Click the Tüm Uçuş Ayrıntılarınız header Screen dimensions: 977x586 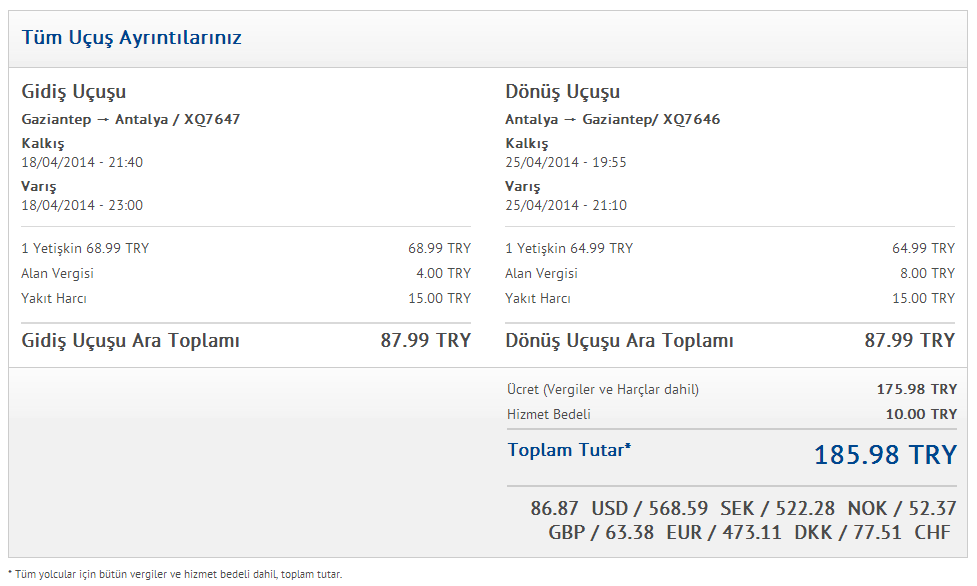click(131, 38)
